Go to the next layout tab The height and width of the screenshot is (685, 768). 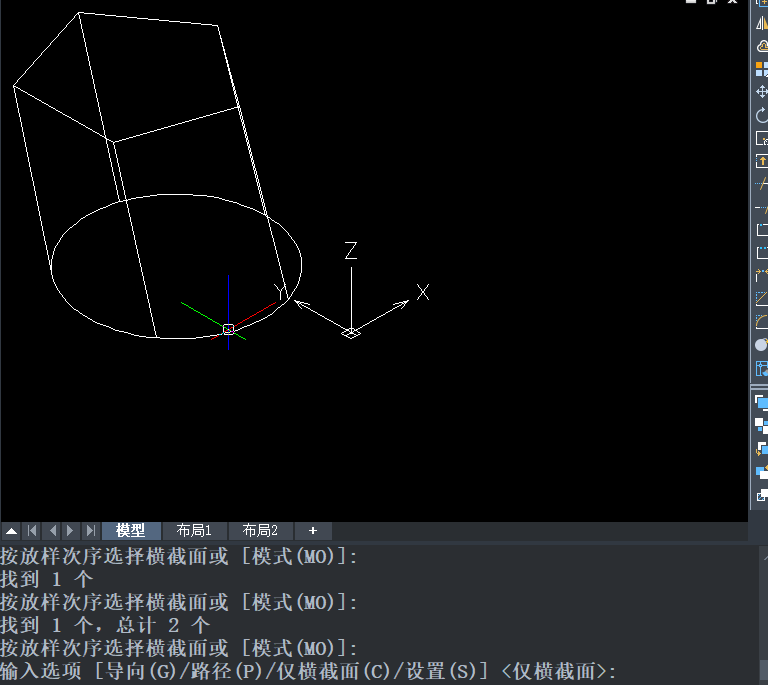[70, 531]
